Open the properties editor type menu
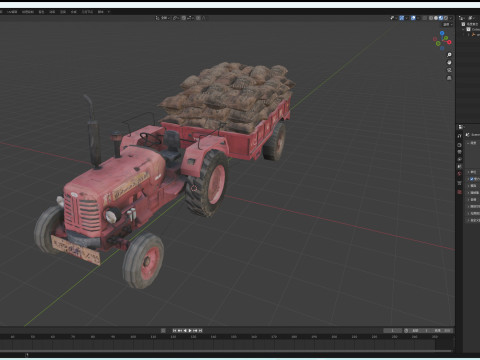Screen dimensions: 480x360 point(461,127)
